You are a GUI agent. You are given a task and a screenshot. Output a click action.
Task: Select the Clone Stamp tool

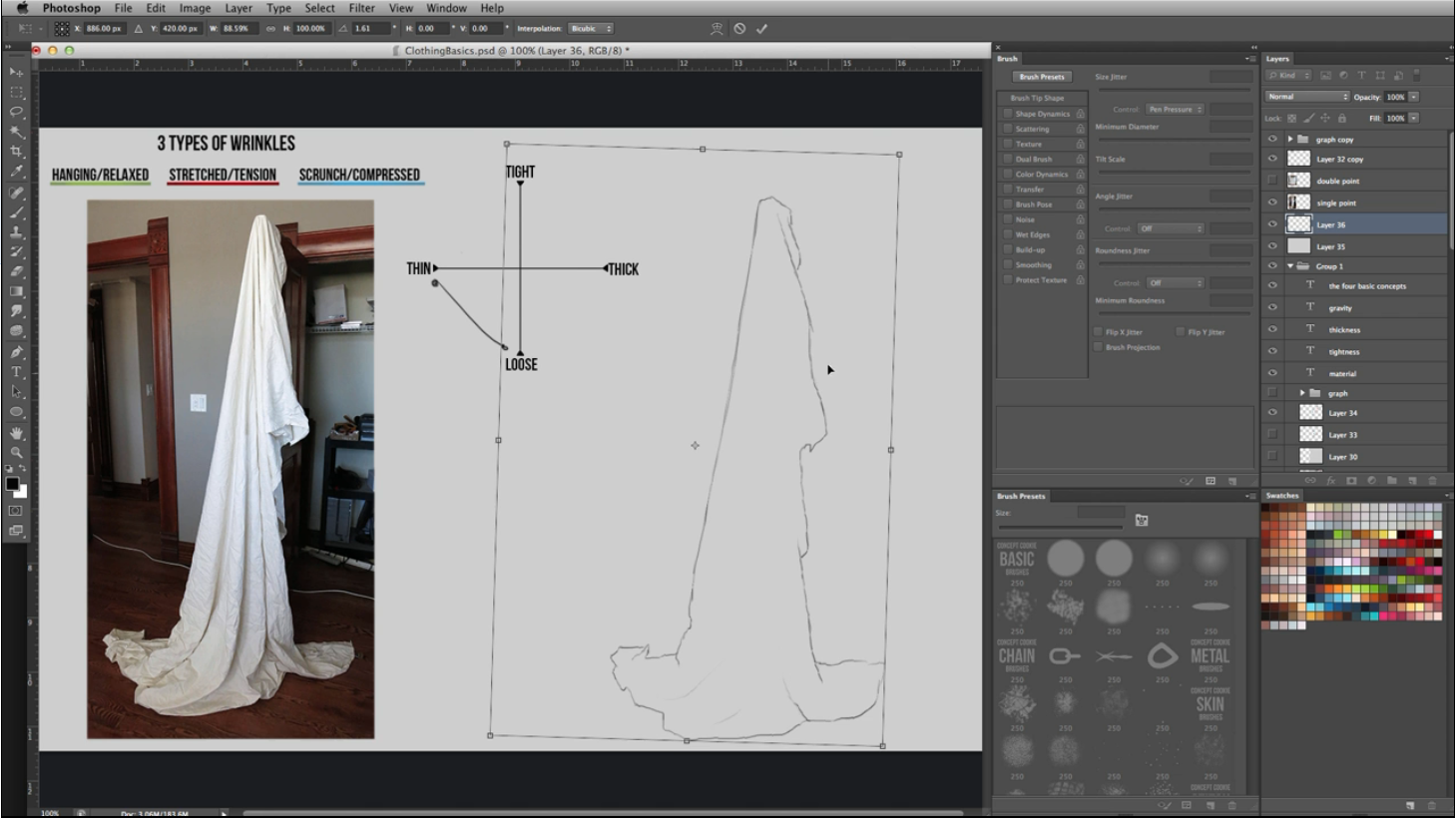(16, 231)
